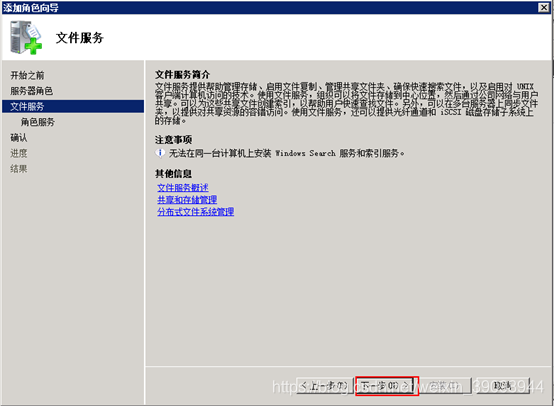The height and width of the screenshot is (406, 554).
Task: Click the 注意事项 heading
Action: pos(173,140)
